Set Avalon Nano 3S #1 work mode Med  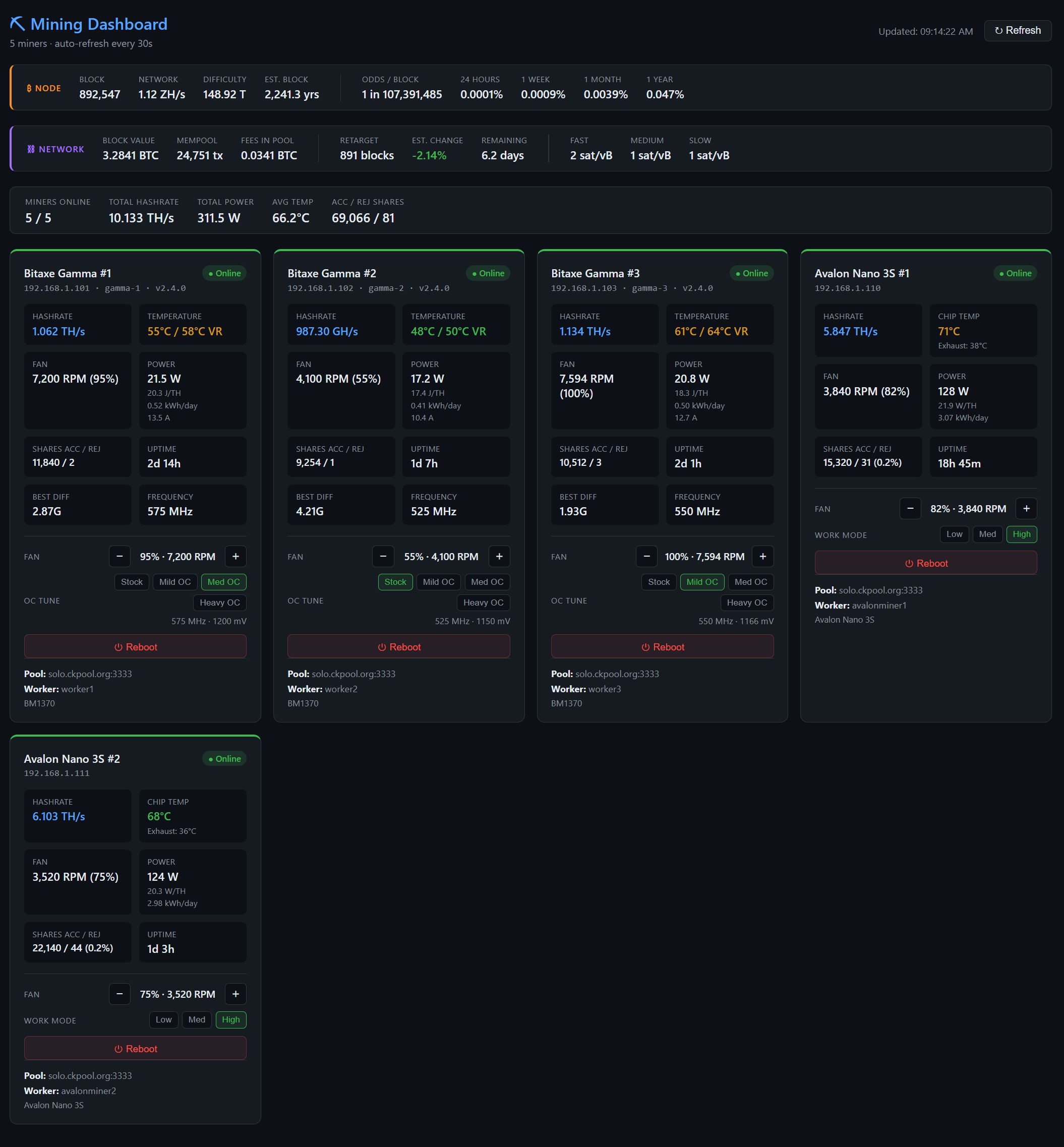987,534
